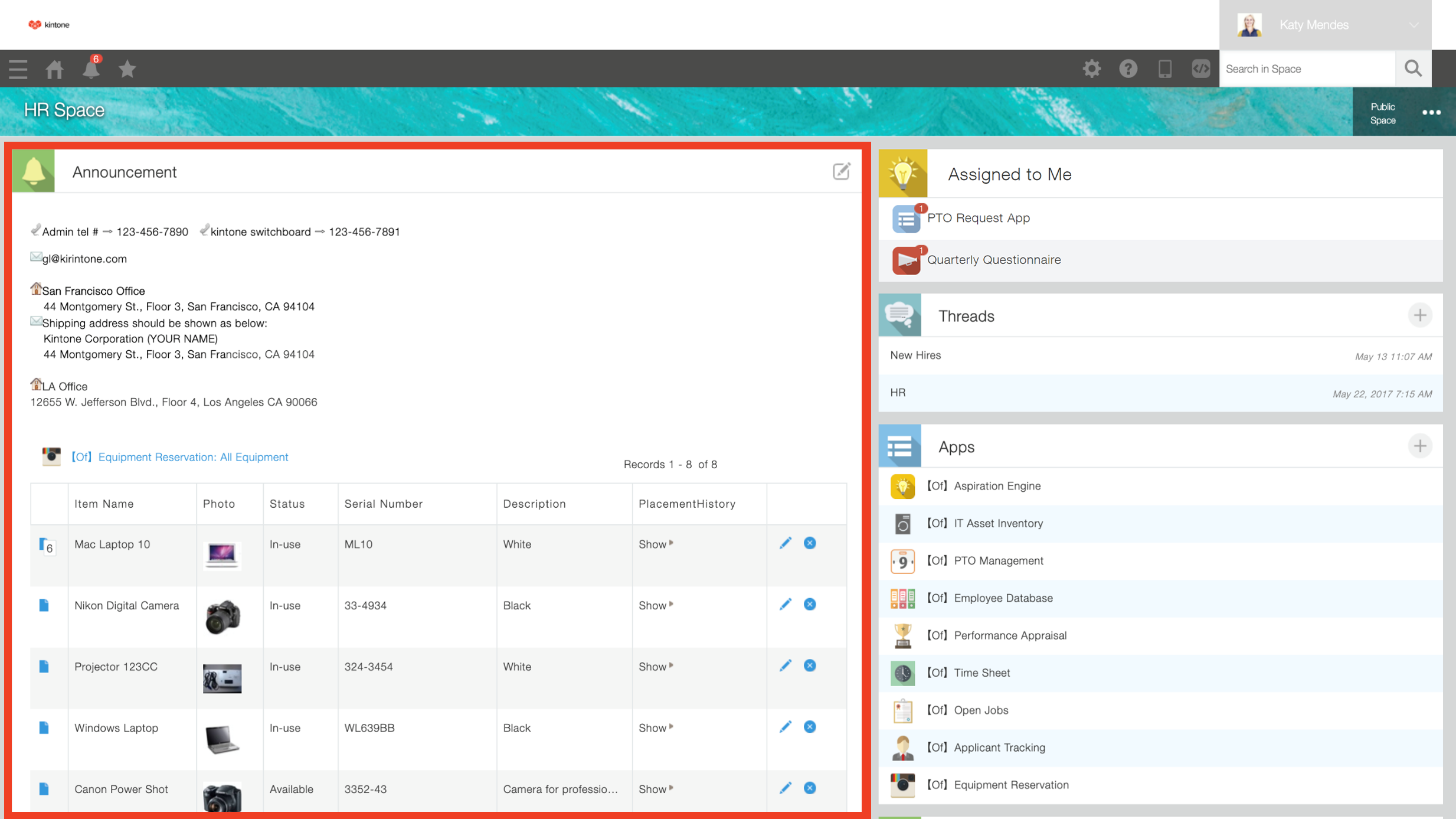Open the New Hires thread
Screen dimensions: 1456x819
(915, 355)
